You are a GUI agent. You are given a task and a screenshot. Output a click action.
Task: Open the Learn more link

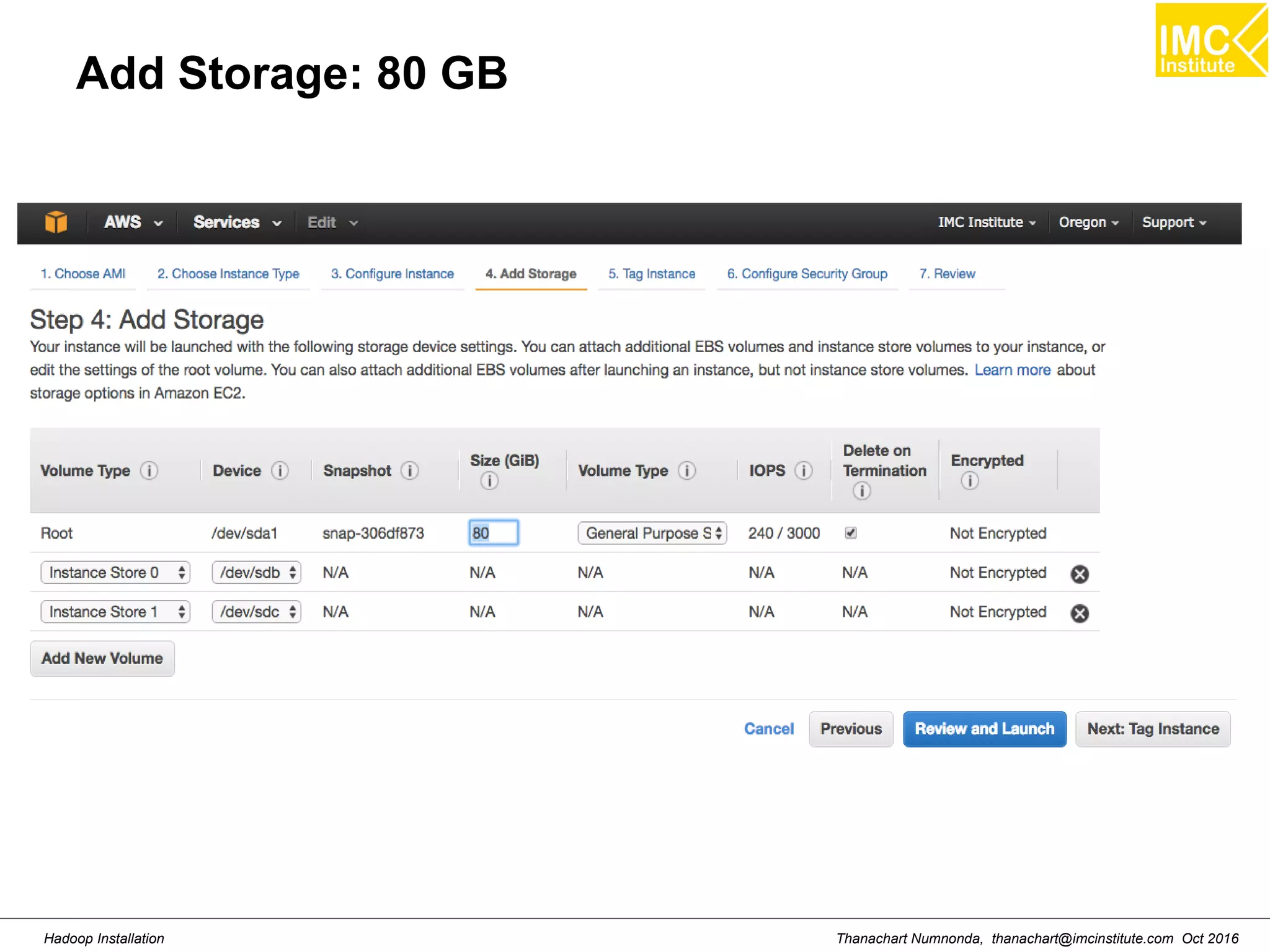1013,370
